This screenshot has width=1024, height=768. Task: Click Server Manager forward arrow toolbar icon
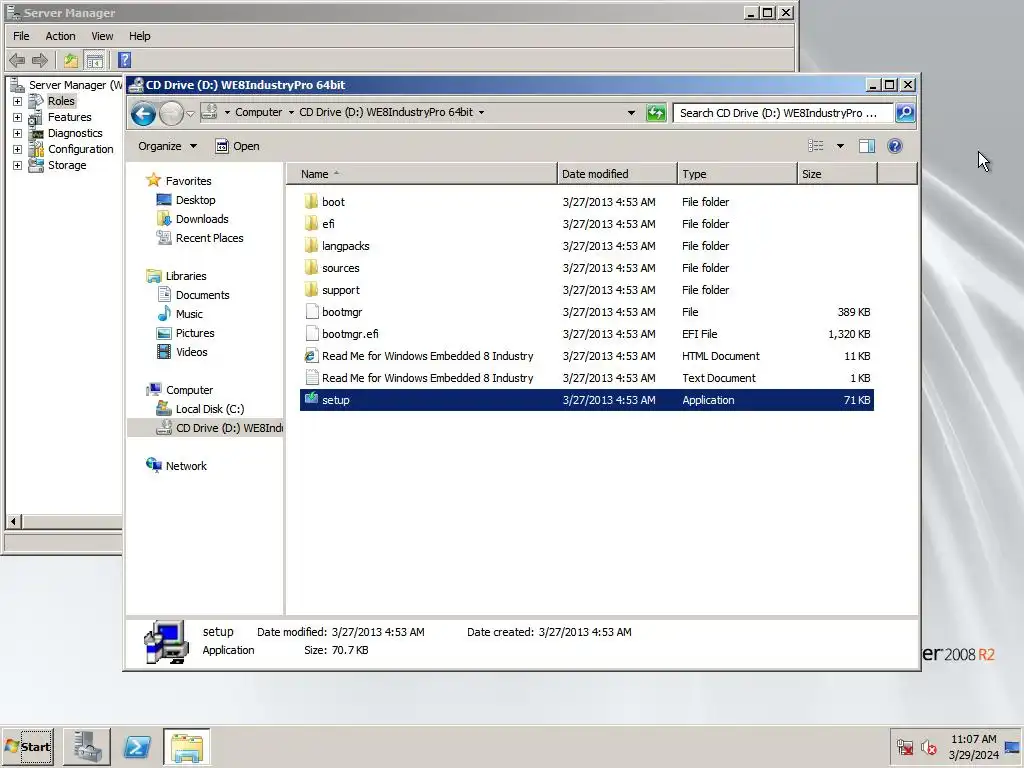click(40, 61)
